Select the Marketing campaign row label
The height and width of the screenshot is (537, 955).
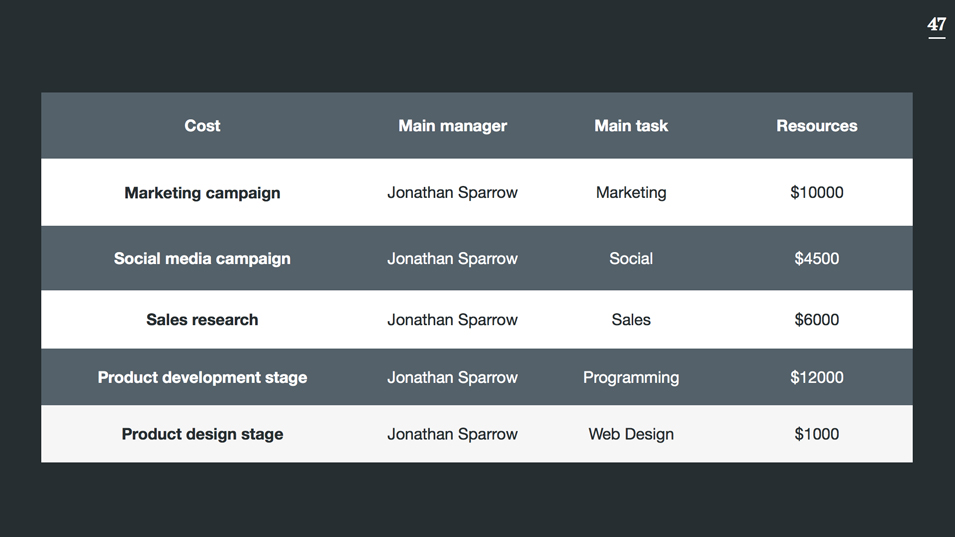(202, 193)
